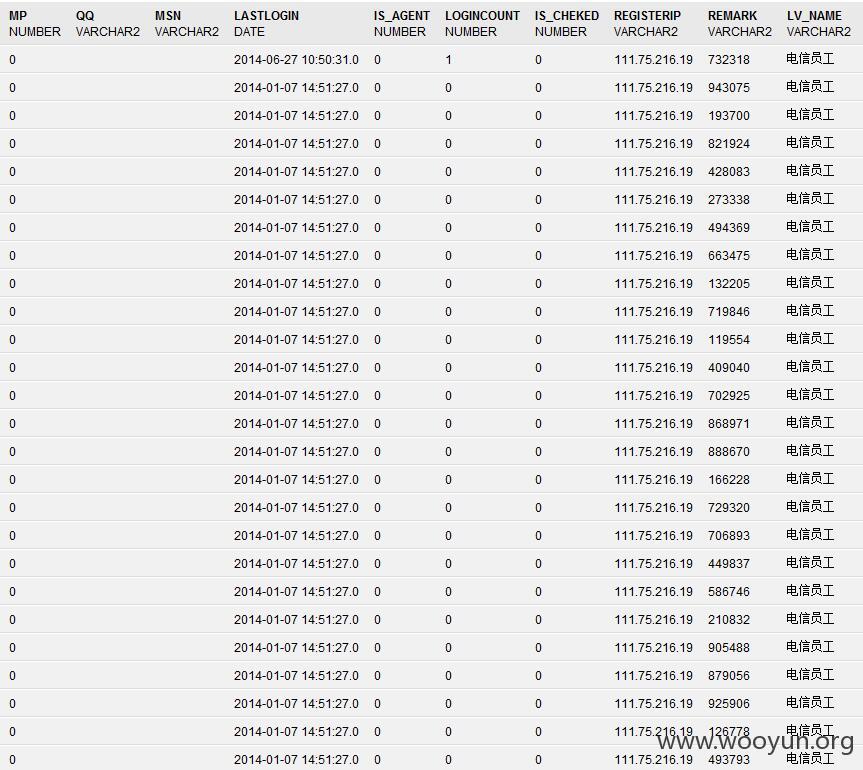863x770 pixels.
Task: Click last login date in row with remark 943075
Action: 296,88
